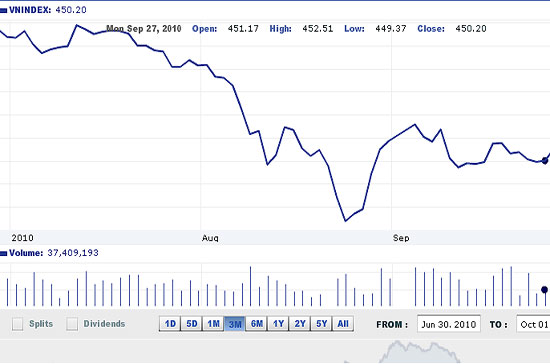This screenshot has height=364, width=550.
Task: Click the Sep label on the time axis
Action: point(401,238)
